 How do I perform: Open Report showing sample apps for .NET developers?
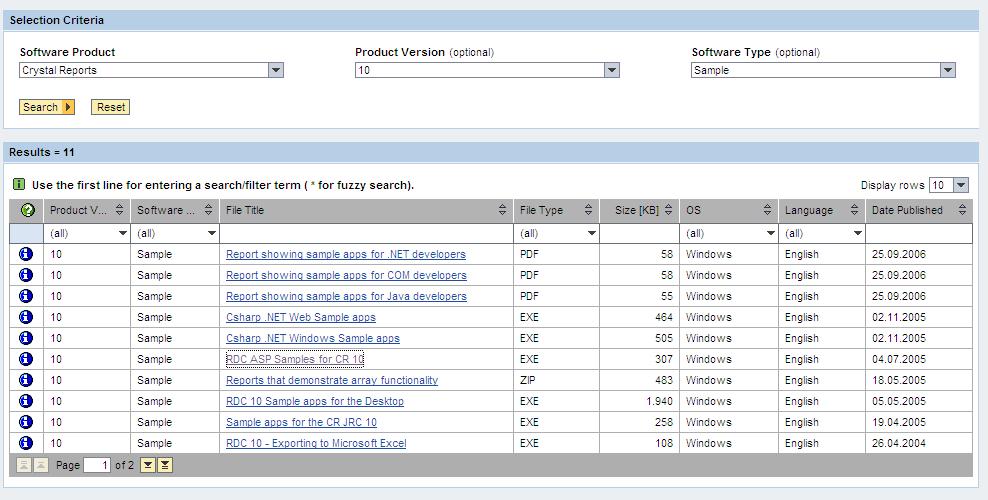pyautogui.click(x=346, y=254)
